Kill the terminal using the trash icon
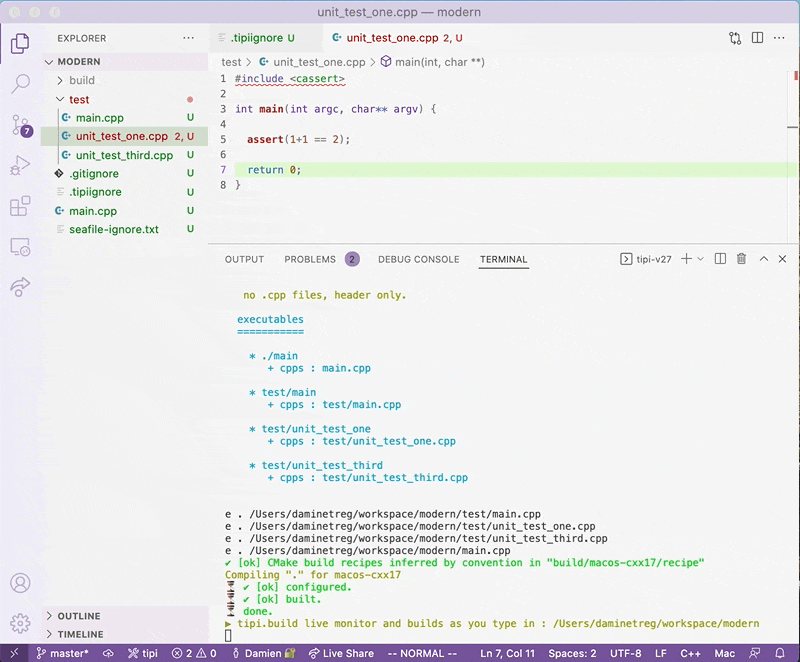 740,258
